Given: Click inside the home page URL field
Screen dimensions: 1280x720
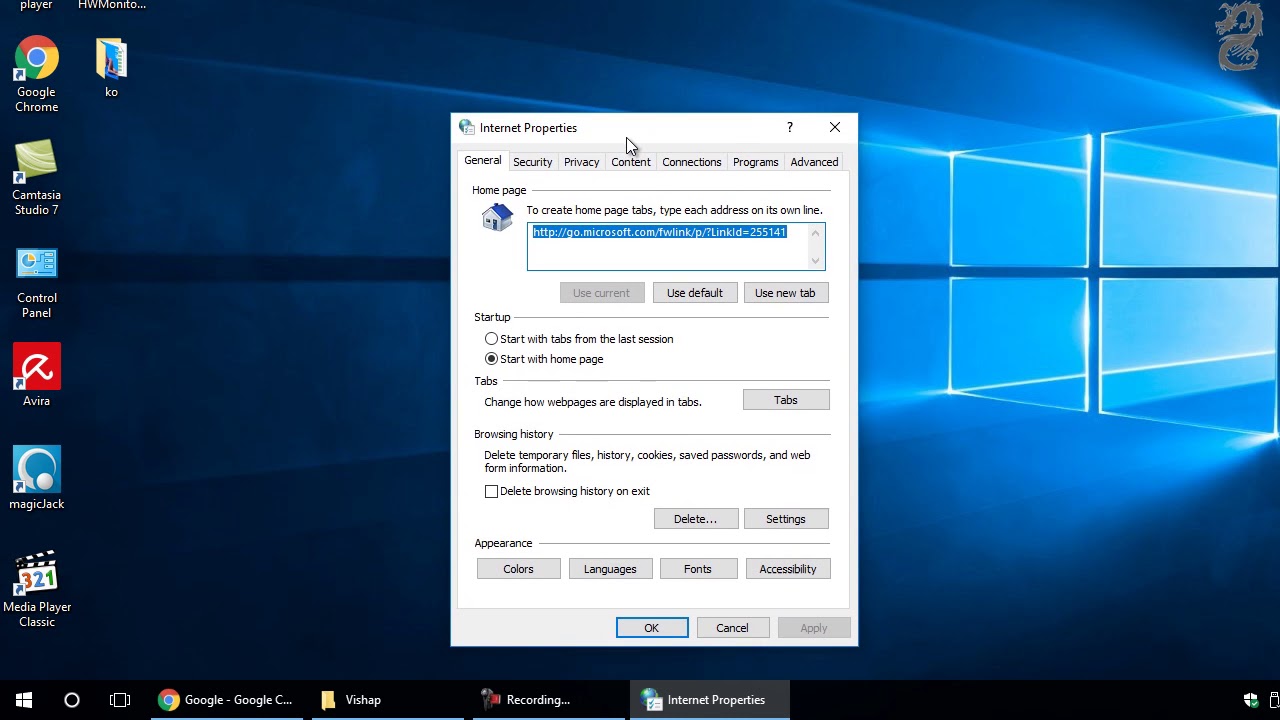Looking at the screenshot, I should [667, 246].
